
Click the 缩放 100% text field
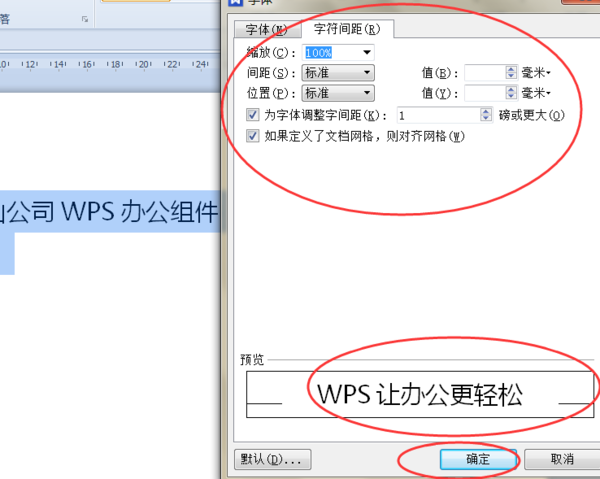[331, 52]
